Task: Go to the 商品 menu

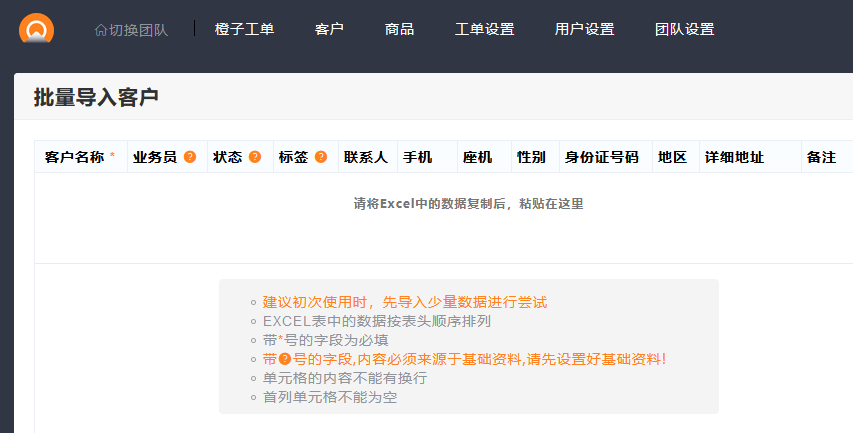Action: click(399, 29)
